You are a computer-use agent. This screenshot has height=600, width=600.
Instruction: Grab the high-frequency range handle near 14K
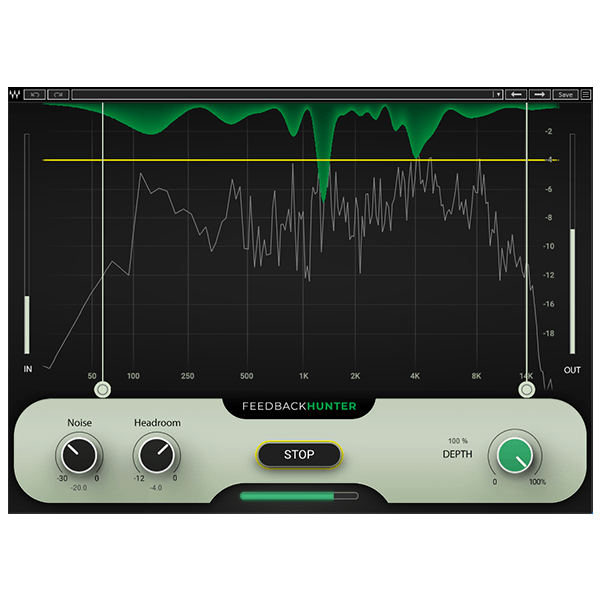[x=526, y=388]
